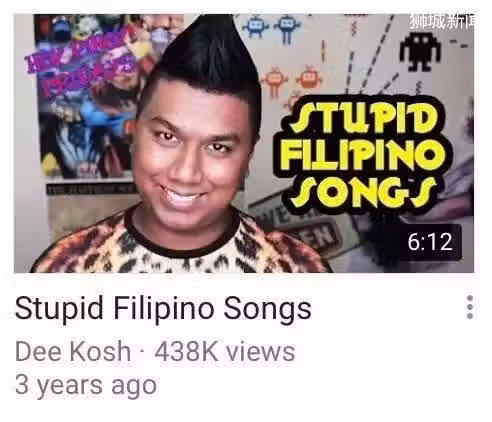Click the Chinese watermark at thumbnail corner
492x422 pixels.
tap(442, 21)
